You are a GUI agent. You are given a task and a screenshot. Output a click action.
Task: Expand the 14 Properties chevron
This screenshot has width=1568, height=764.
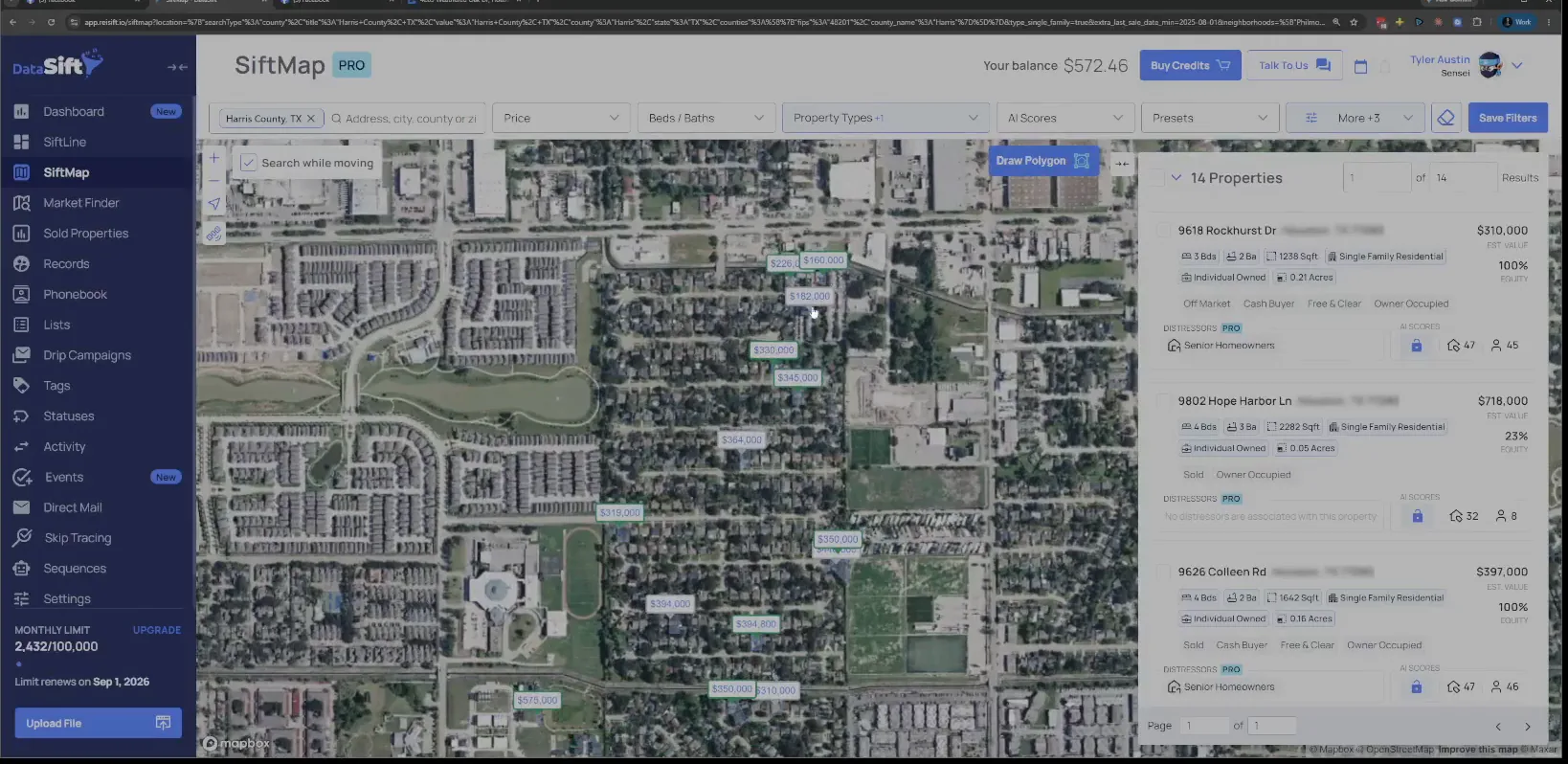coord(1176,178)
